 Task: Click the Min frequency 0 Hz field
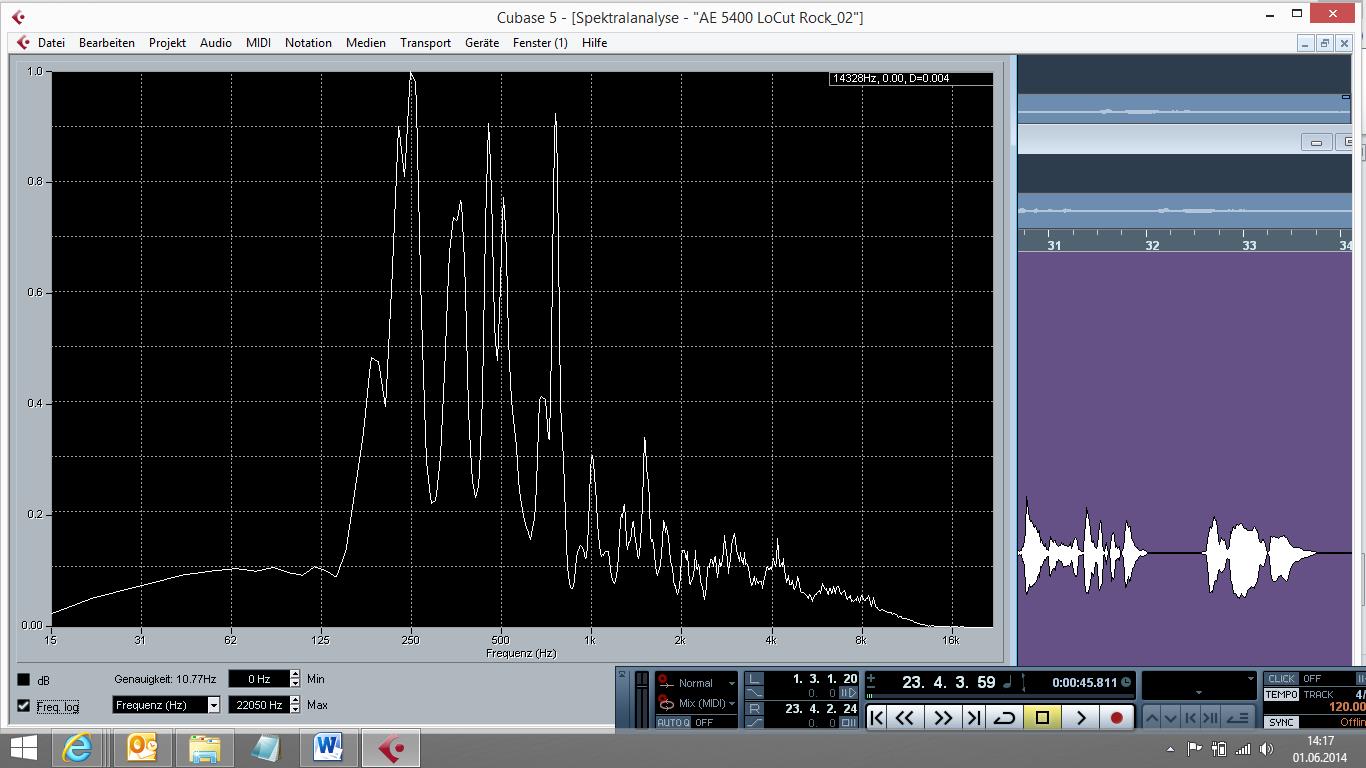(259, 679)
